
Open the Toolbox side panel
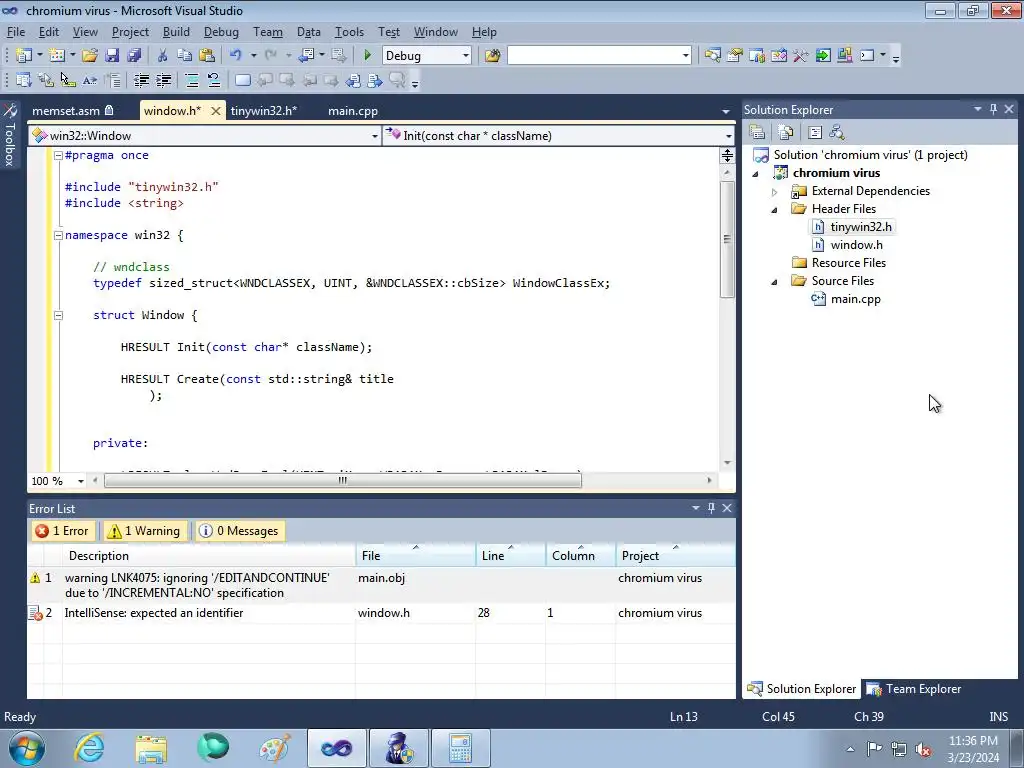pos(9,135)
